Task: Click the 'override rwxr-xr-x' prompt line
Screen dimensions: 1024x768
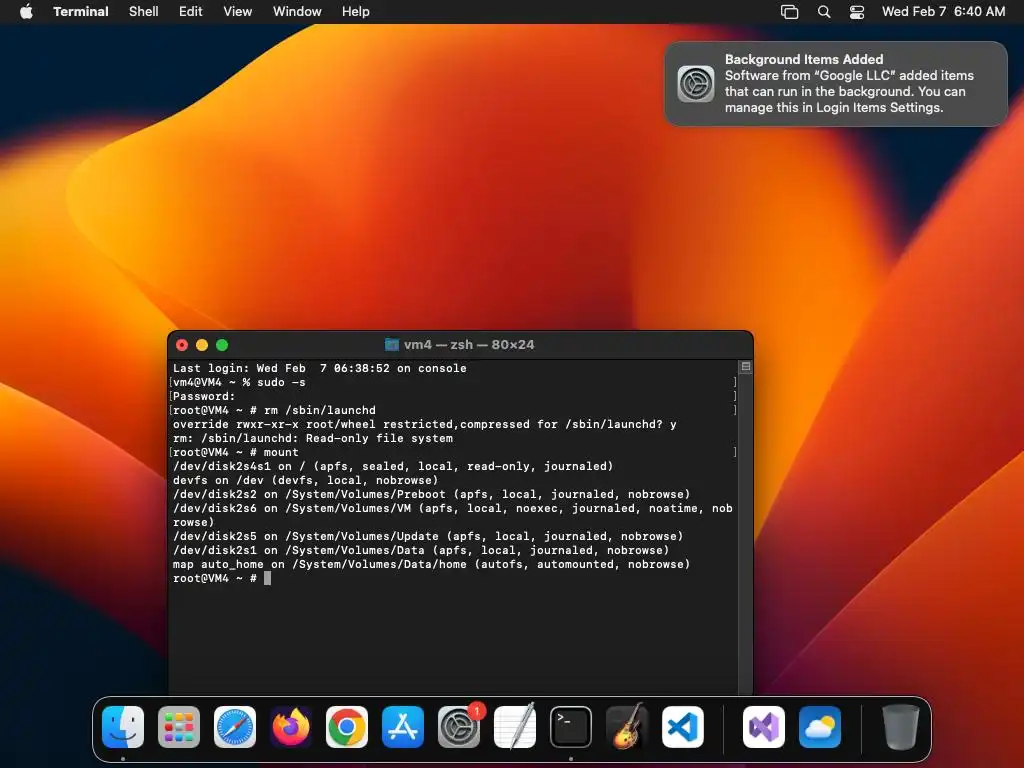Action: coord(424,424)
